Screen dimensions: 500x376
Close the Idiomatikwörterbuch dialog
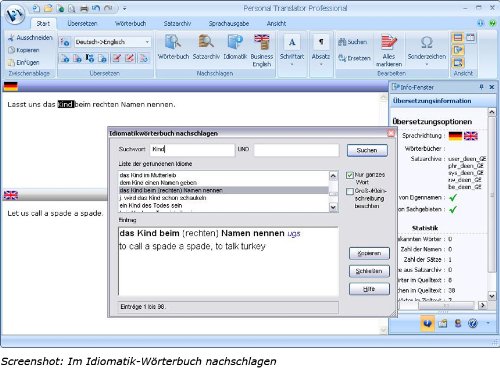pyautogui.click(x=391, y=133)
